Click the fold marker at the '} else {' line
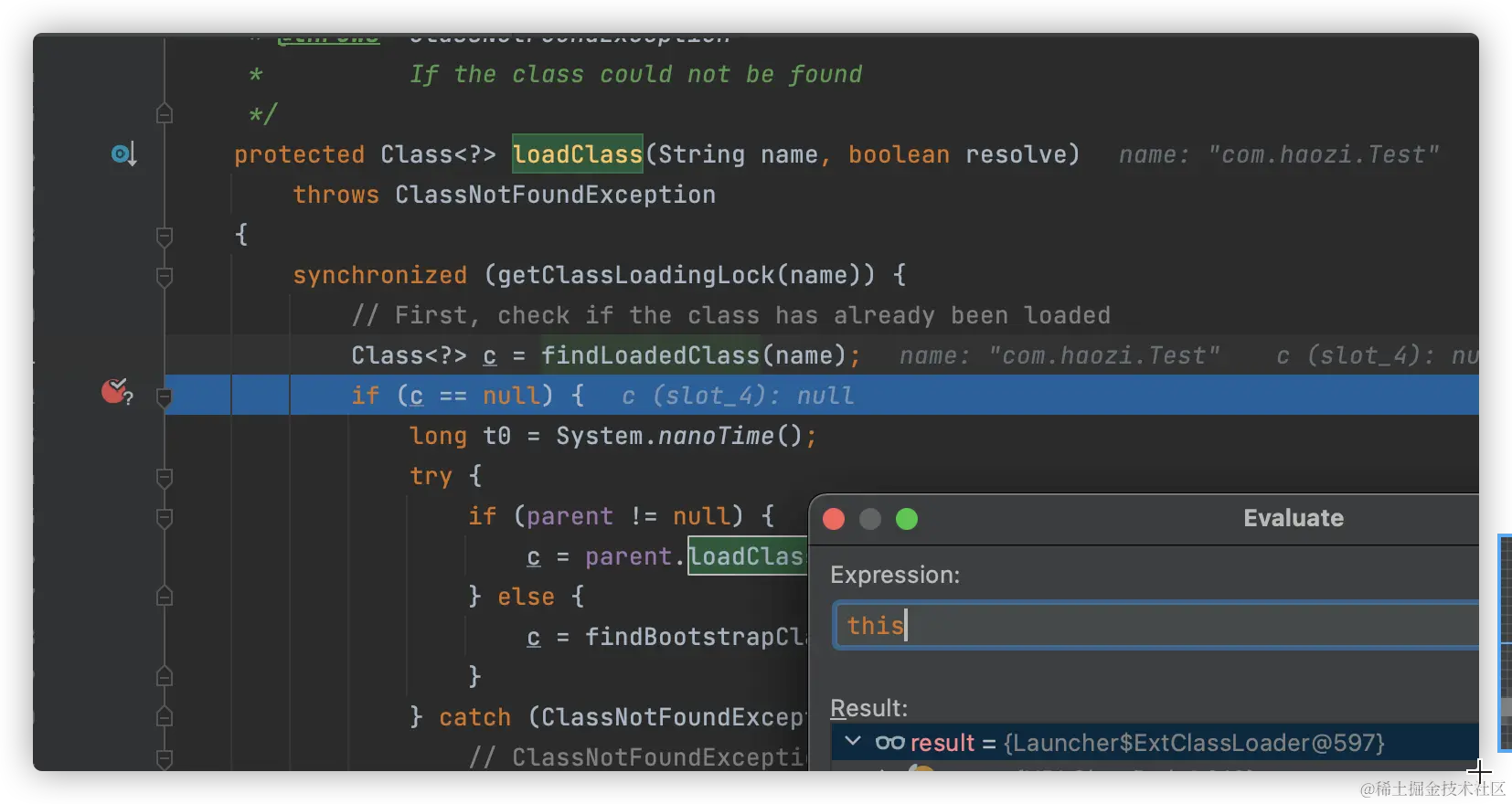 [x=165, y=597]
